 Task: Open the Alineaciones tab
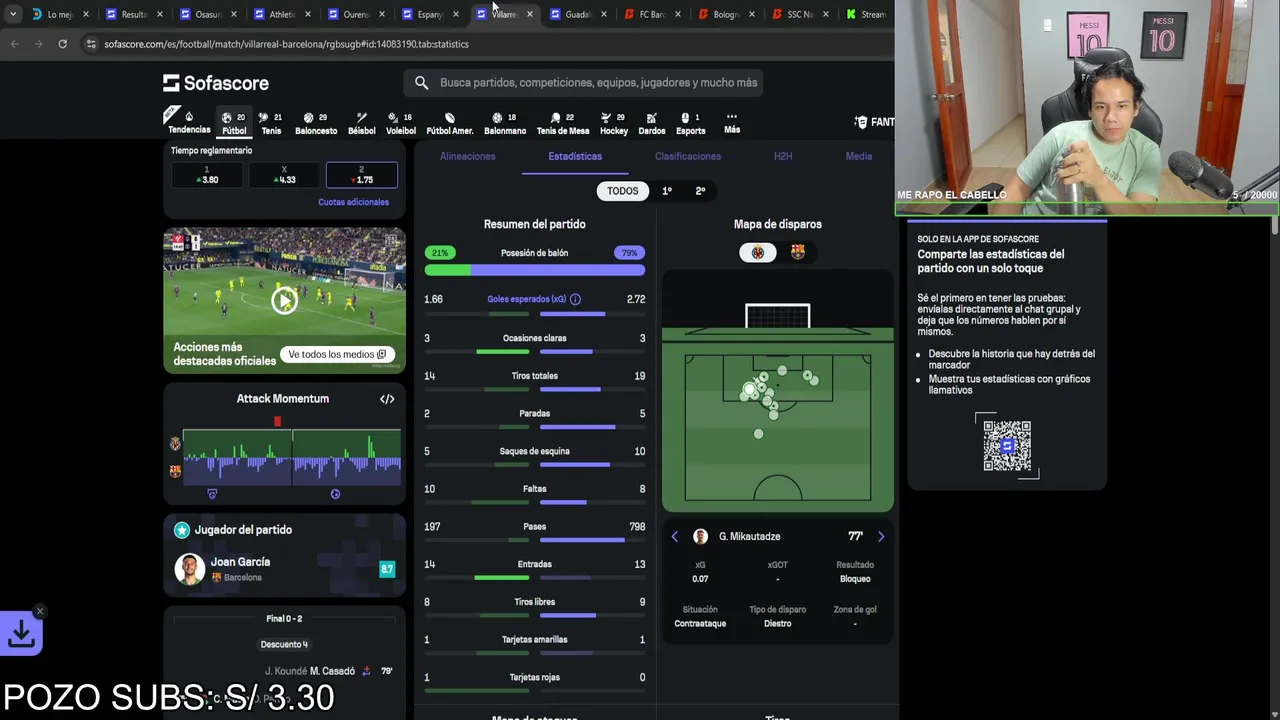(x=467, y=156)
